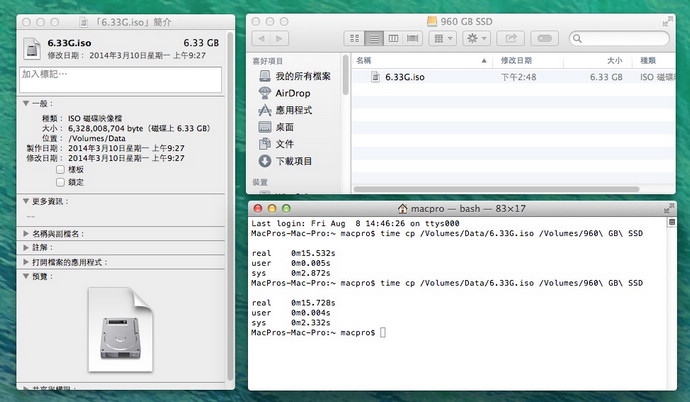
Task: Toggle Finder full screen arrows
Action: (668, 21)
